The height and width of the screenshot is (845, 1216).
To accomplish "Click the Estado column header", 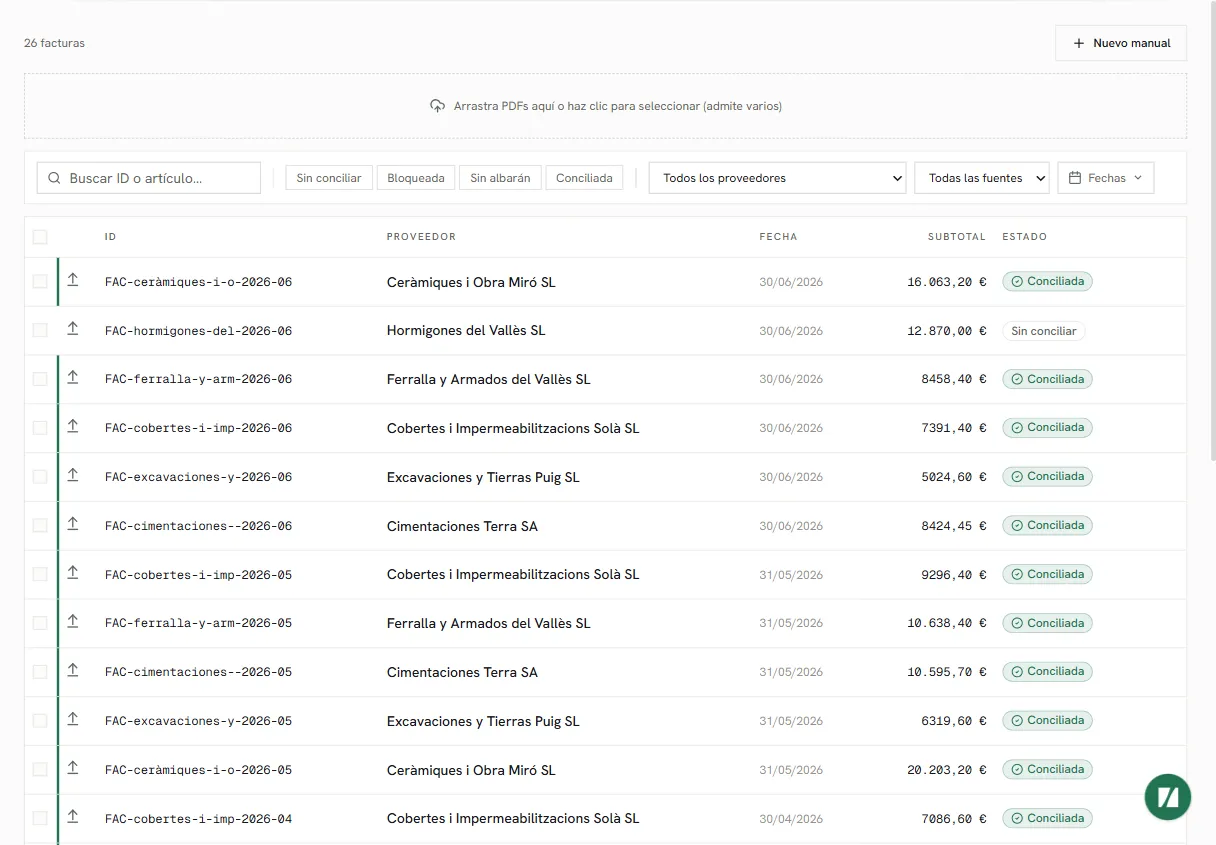I will click(1025, 237).
